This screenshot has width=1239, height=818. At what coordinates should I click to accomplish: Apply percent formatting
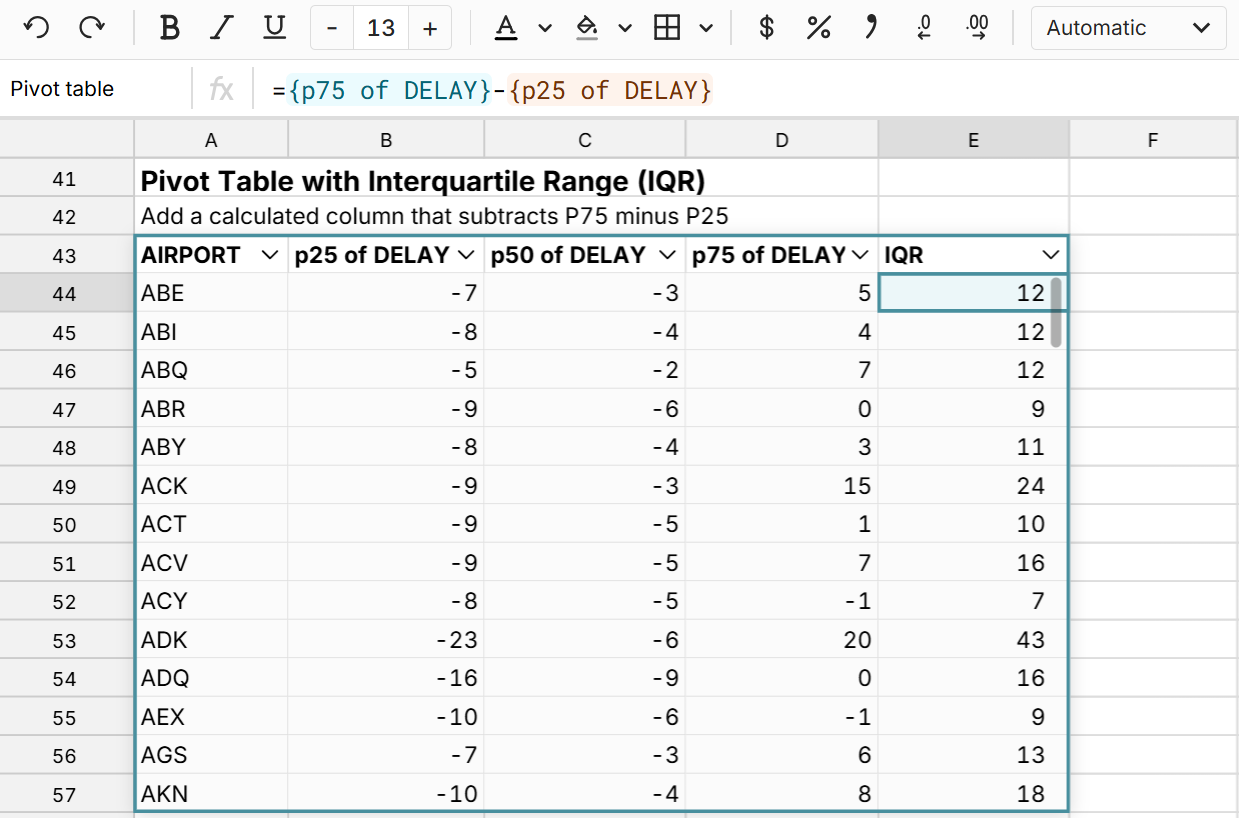[818, 27]
